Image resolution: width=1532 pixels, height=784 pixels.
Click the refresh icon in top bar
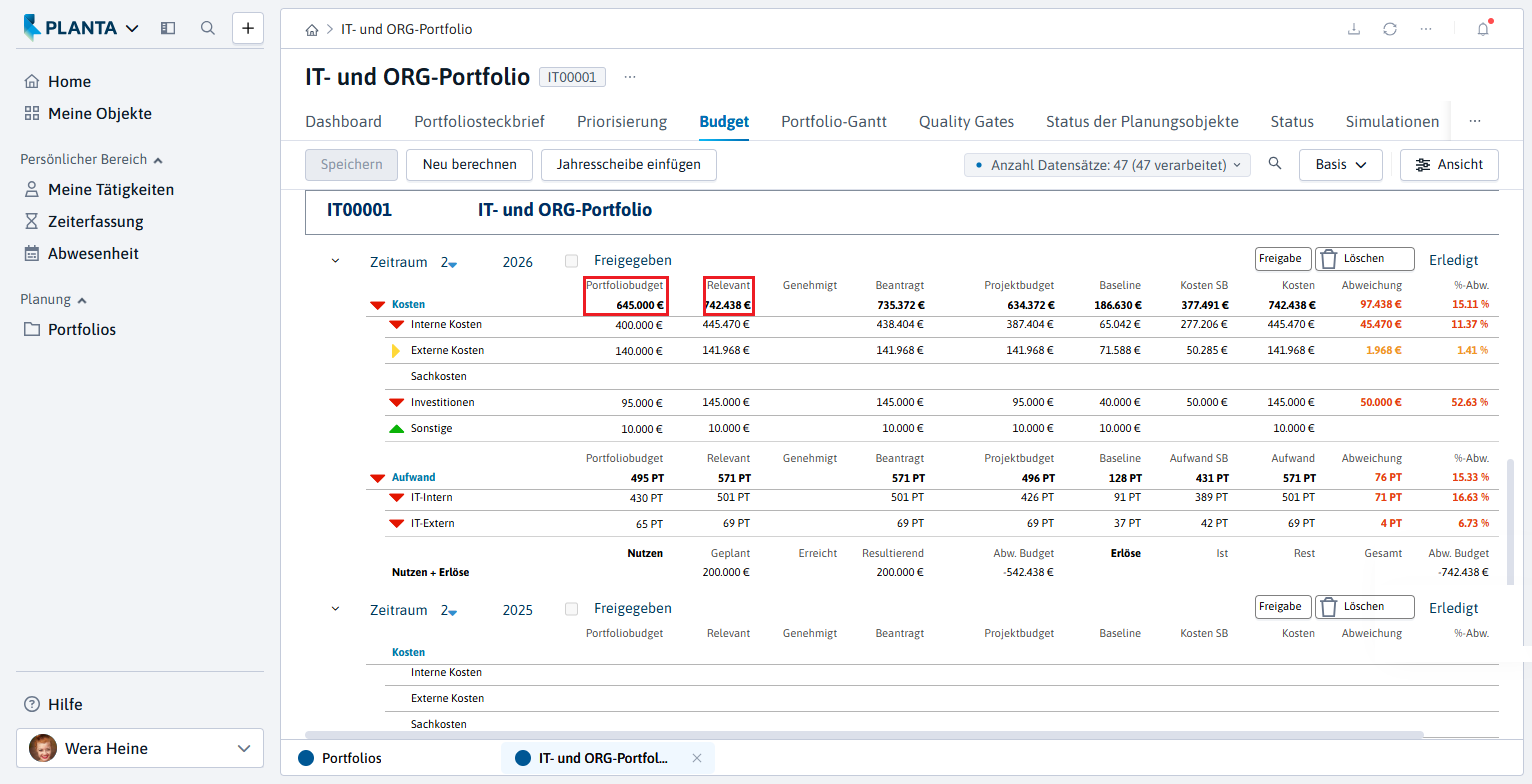click(1390, 29)
